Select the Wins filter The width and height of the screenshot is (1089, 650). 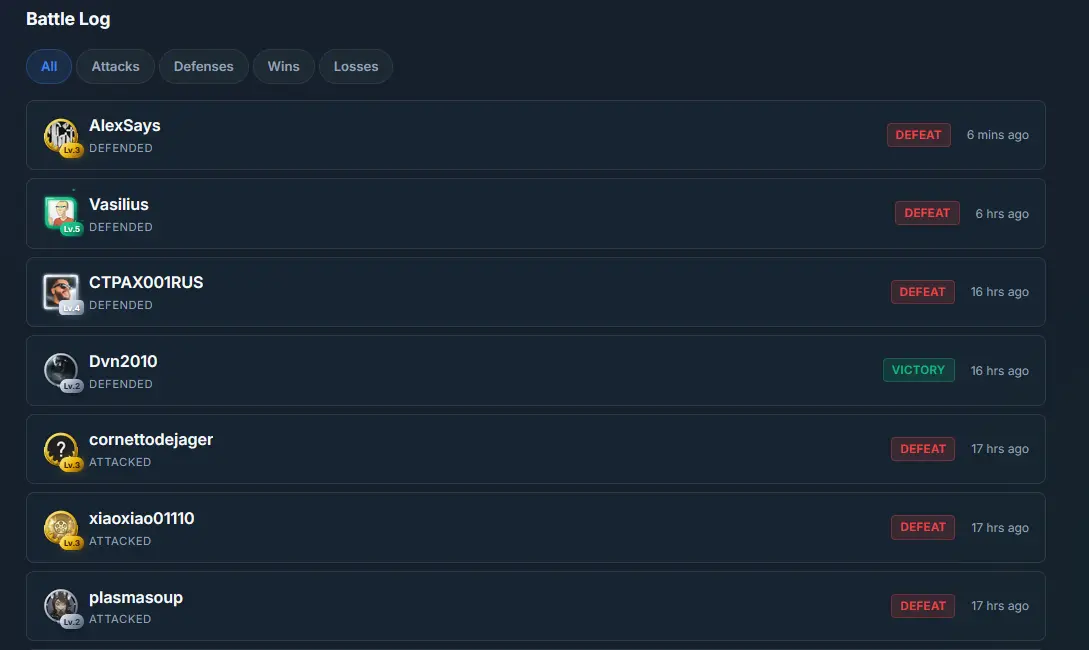pyautogui.click(x=283, y=67)
